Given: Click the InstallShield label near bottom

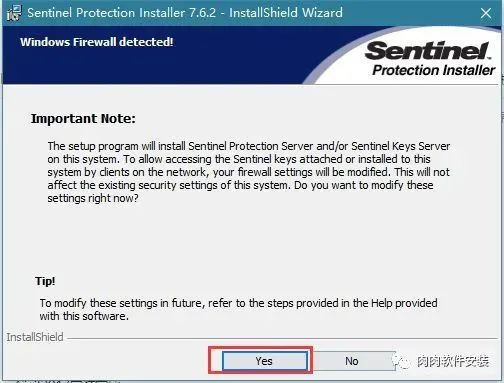Looking at the screenshot, I should 35,337.
